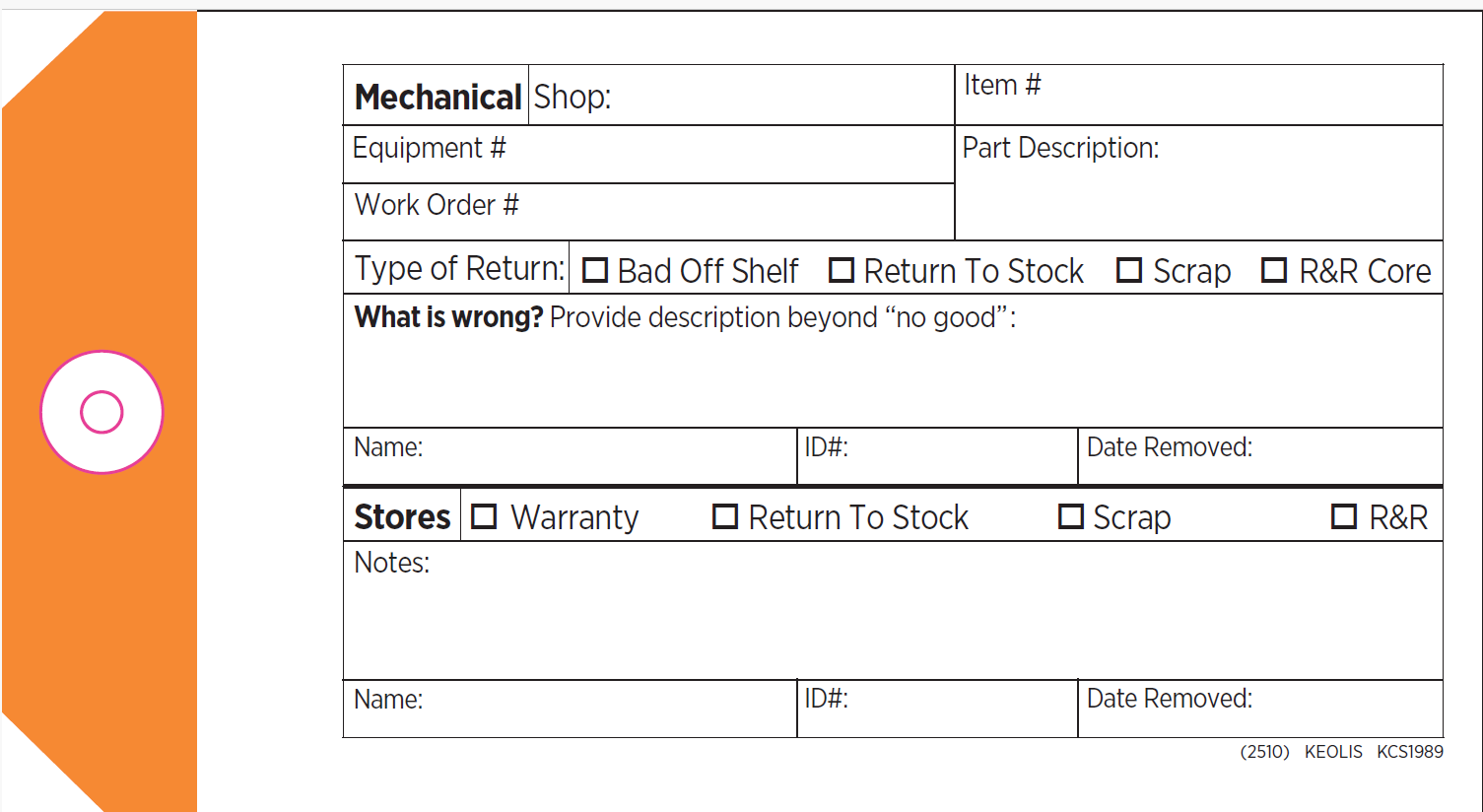Check the Bad Off Shelf box
This screenshot has height=812, width=1483.
[595, 270]
